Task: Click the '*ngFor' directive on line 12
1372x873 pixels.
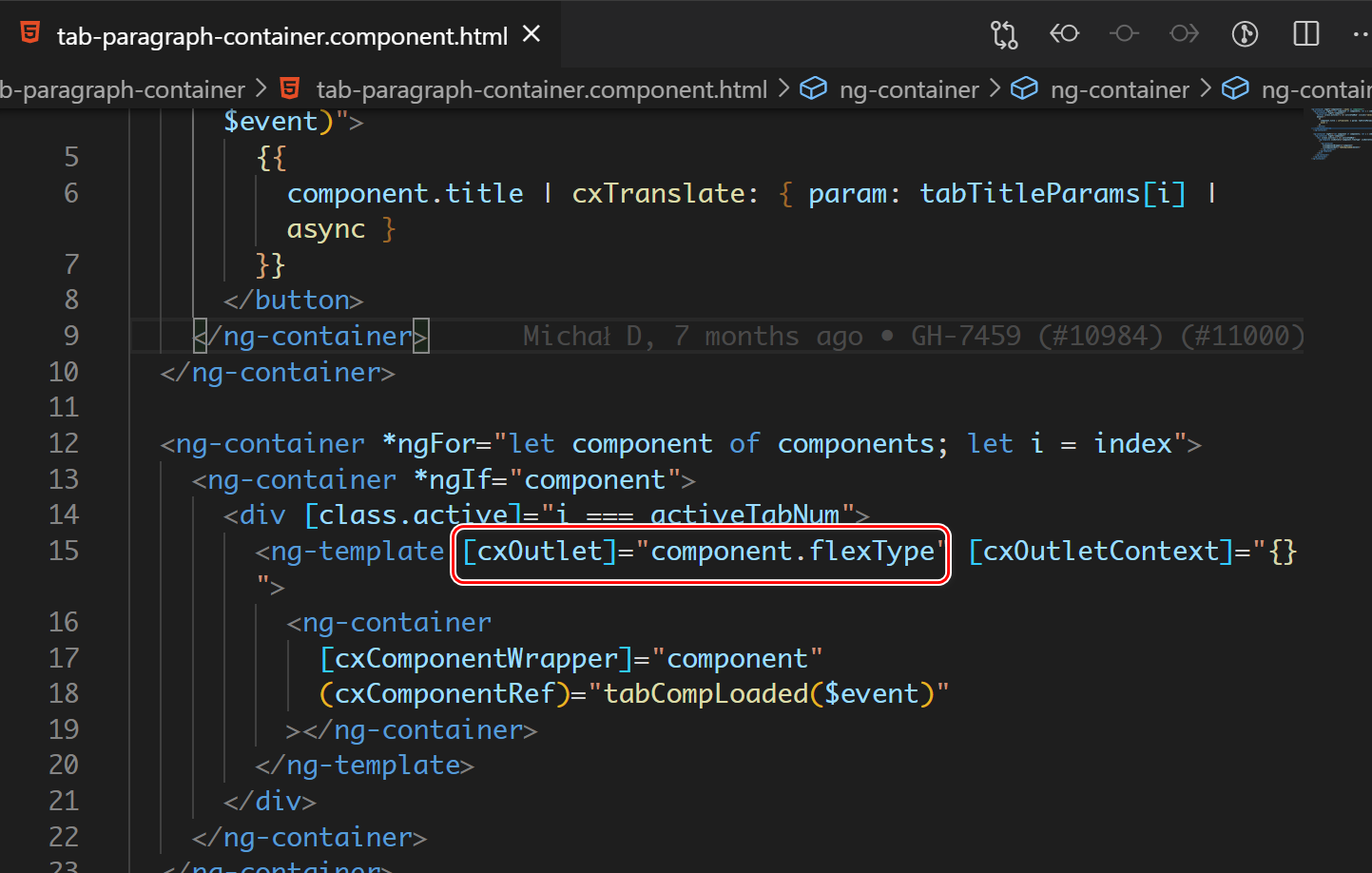Action: (429, 443)
